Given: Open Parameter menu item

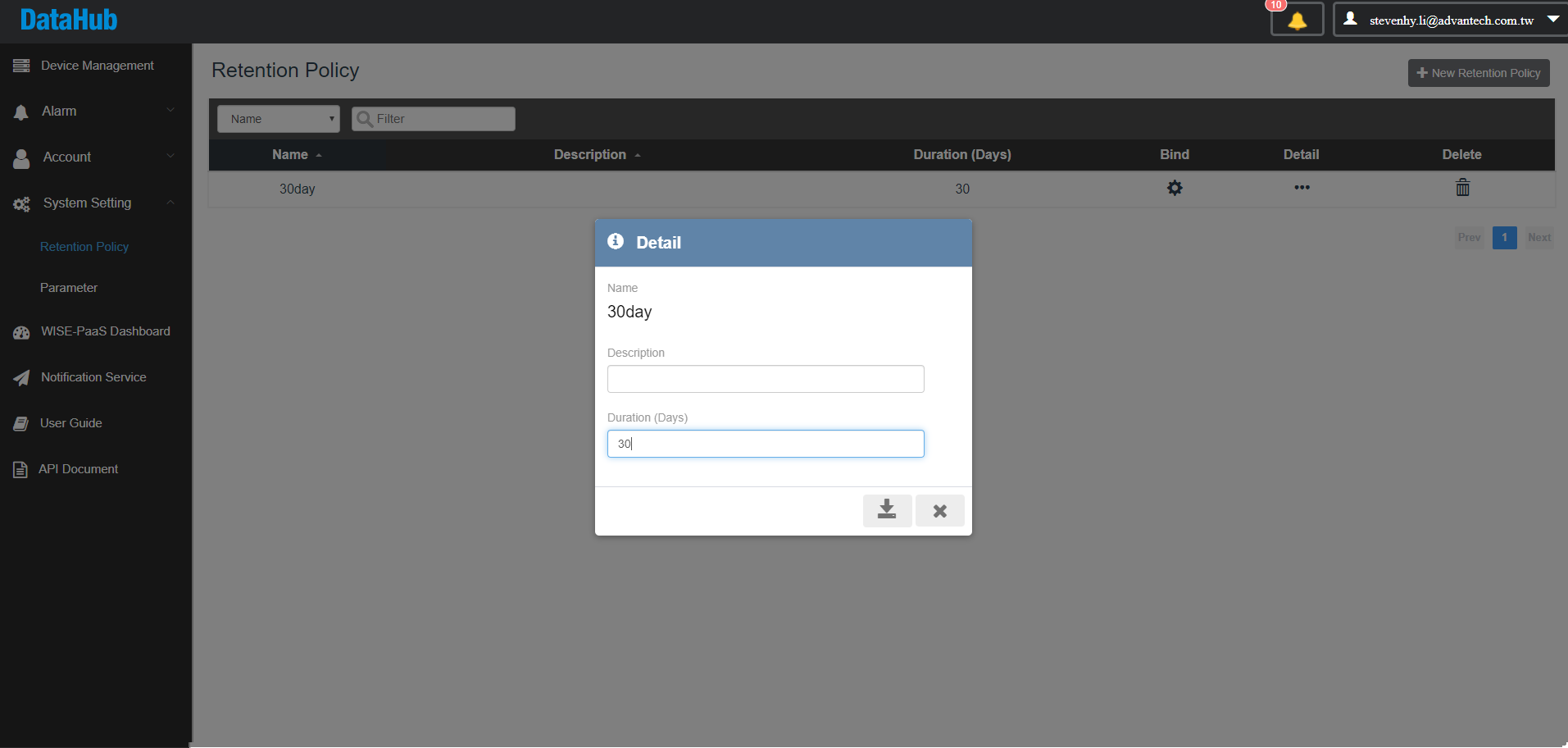Looking at the screenshot, I should (69, 288).
